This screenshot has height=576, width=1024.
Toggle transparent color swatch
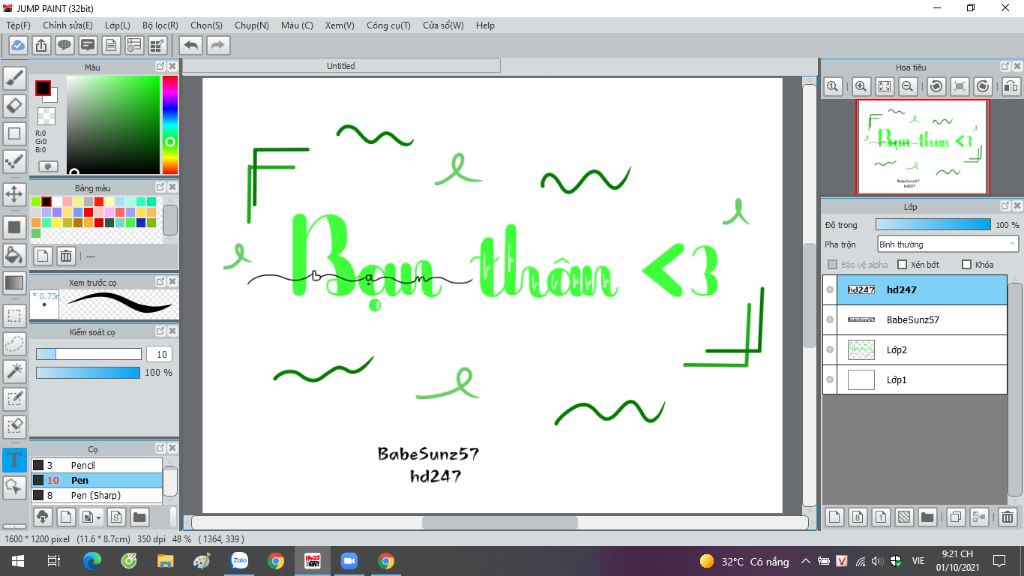pyautogui.click(x=46, y=116)
